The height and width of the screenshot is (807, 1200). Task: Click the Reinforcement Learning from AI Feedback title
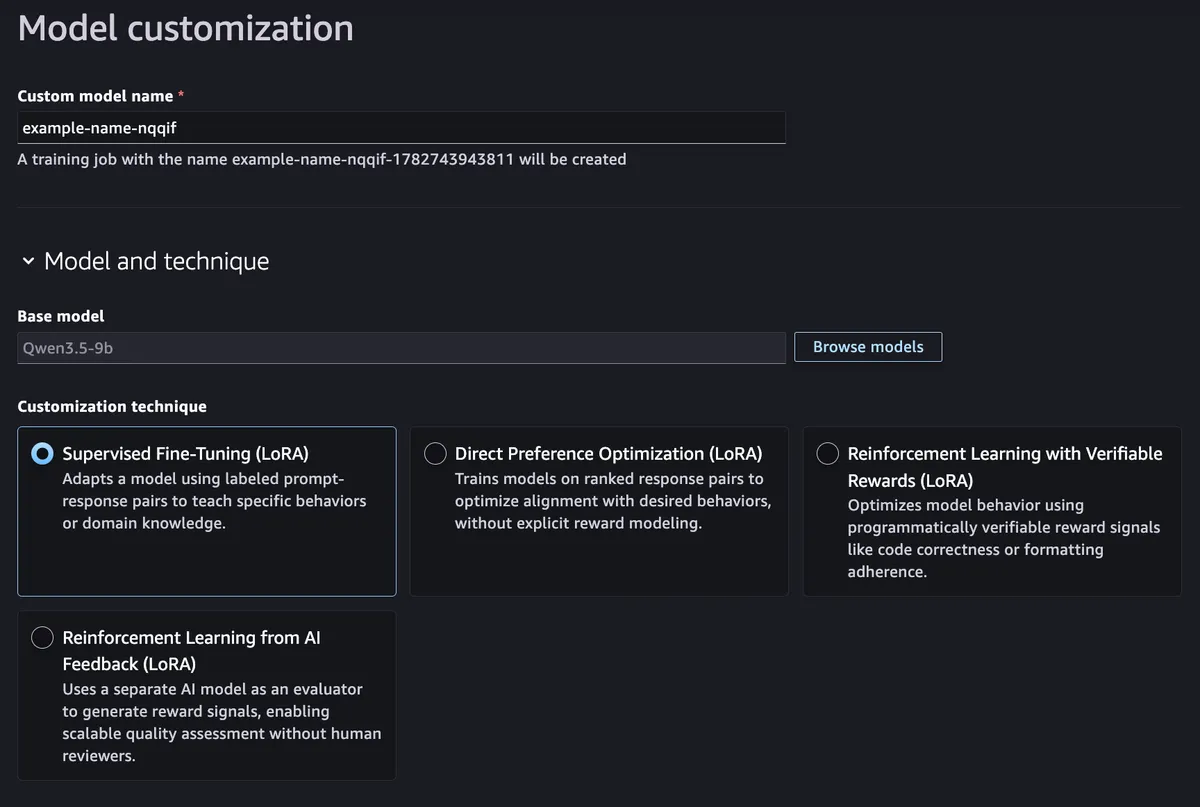coord(192,651)
